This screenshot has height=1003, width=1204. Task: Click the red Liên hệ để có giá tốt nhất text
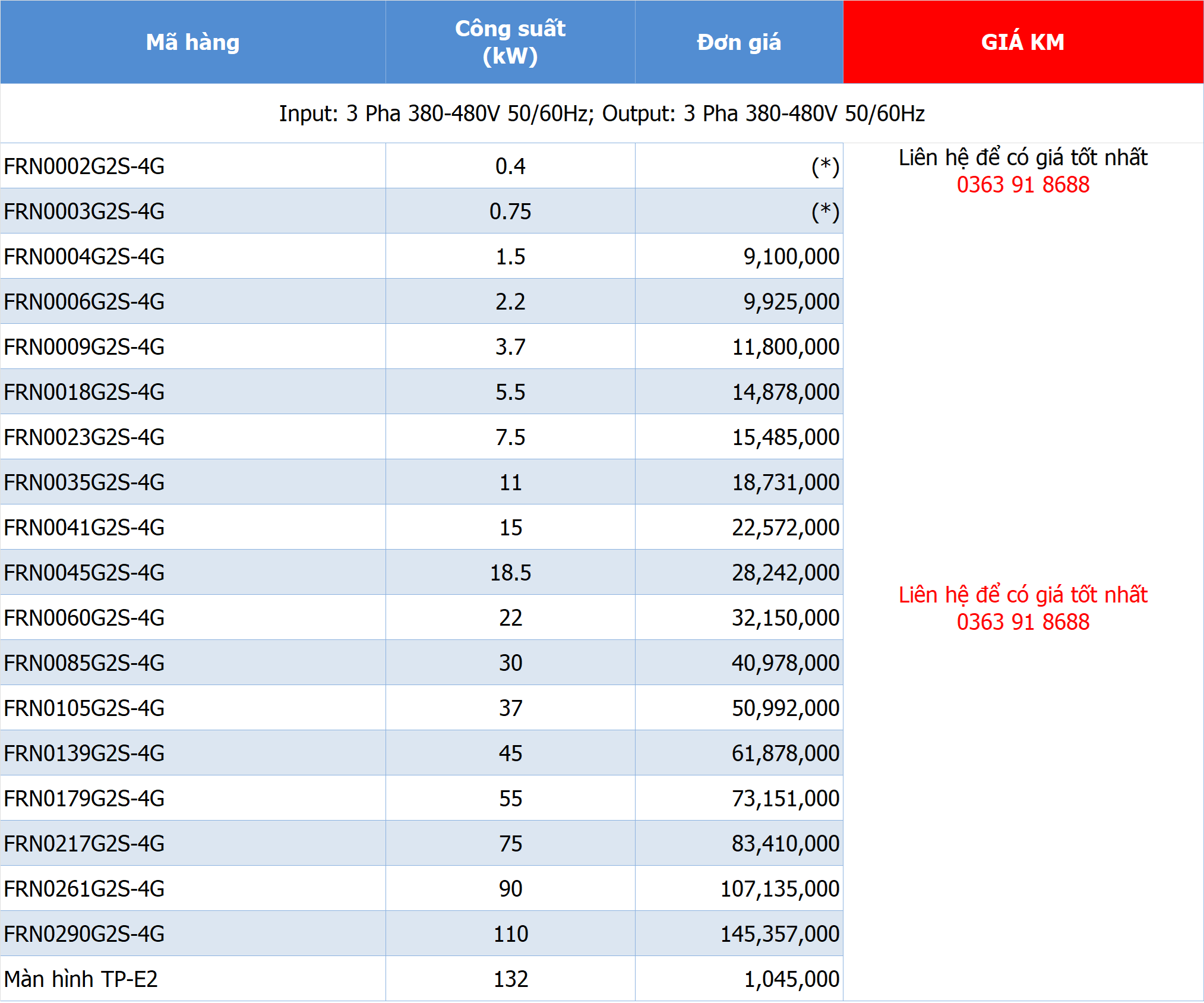[1023, 595]
